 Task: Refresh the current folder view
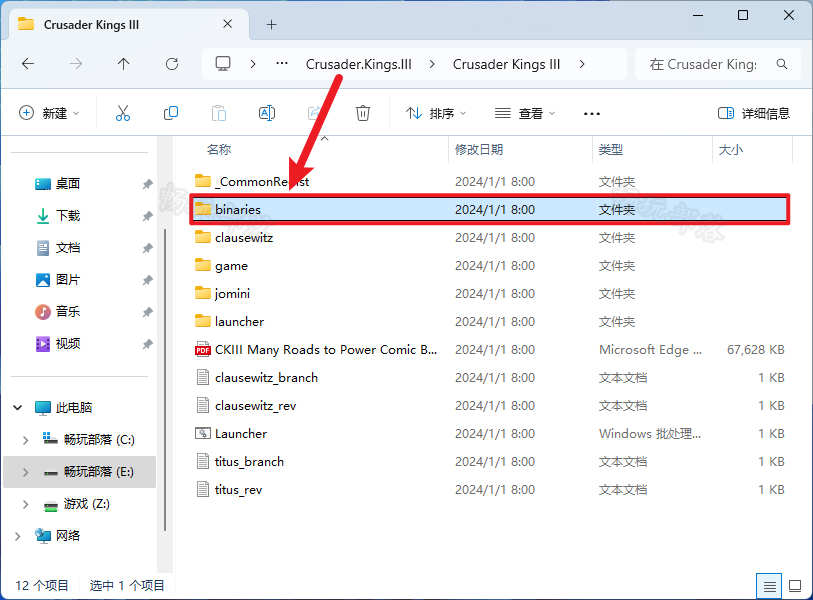click(172, 64)
